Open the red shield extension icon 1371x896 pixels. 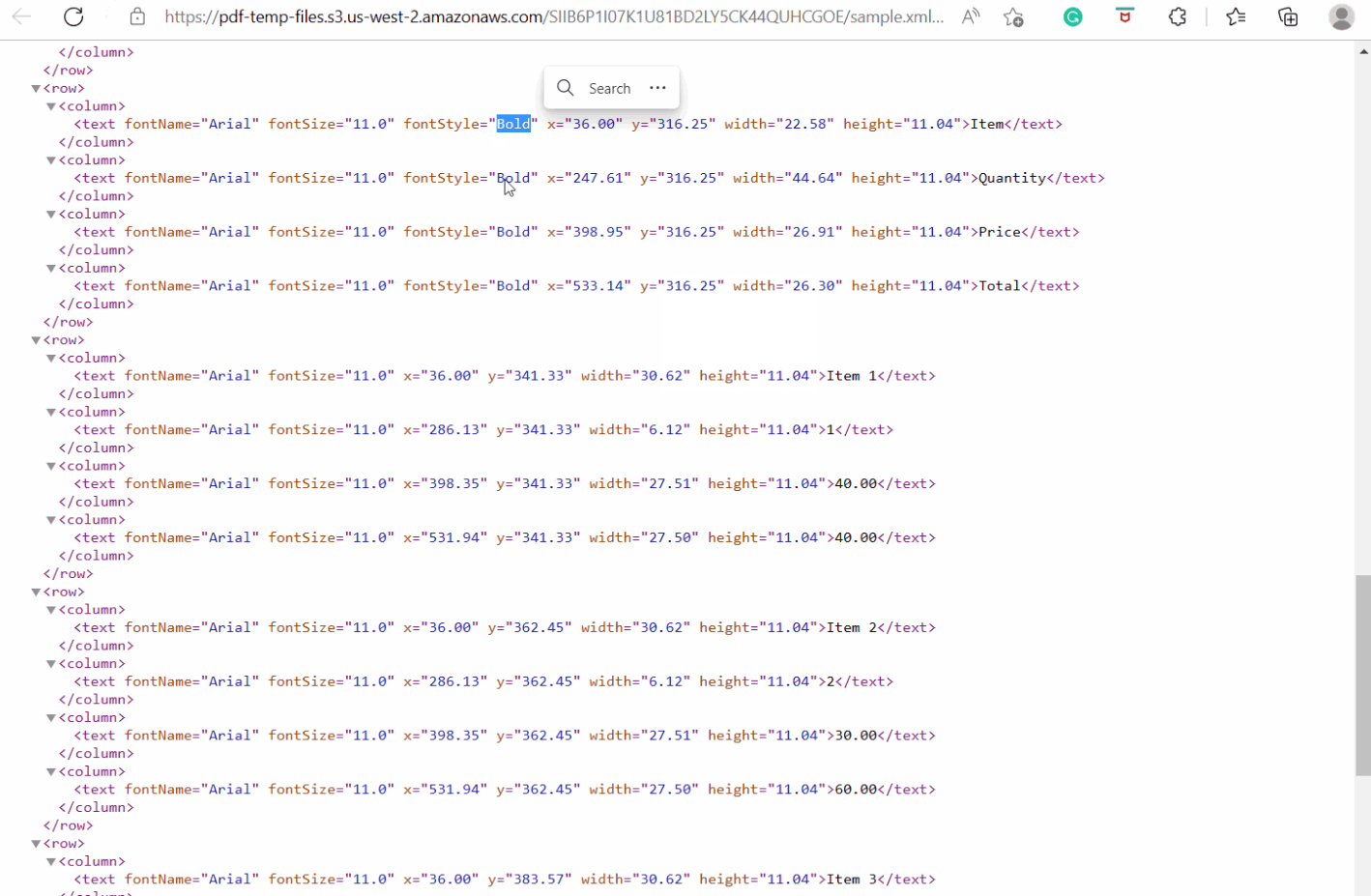pyautogui.click(x=1123, y=16)
